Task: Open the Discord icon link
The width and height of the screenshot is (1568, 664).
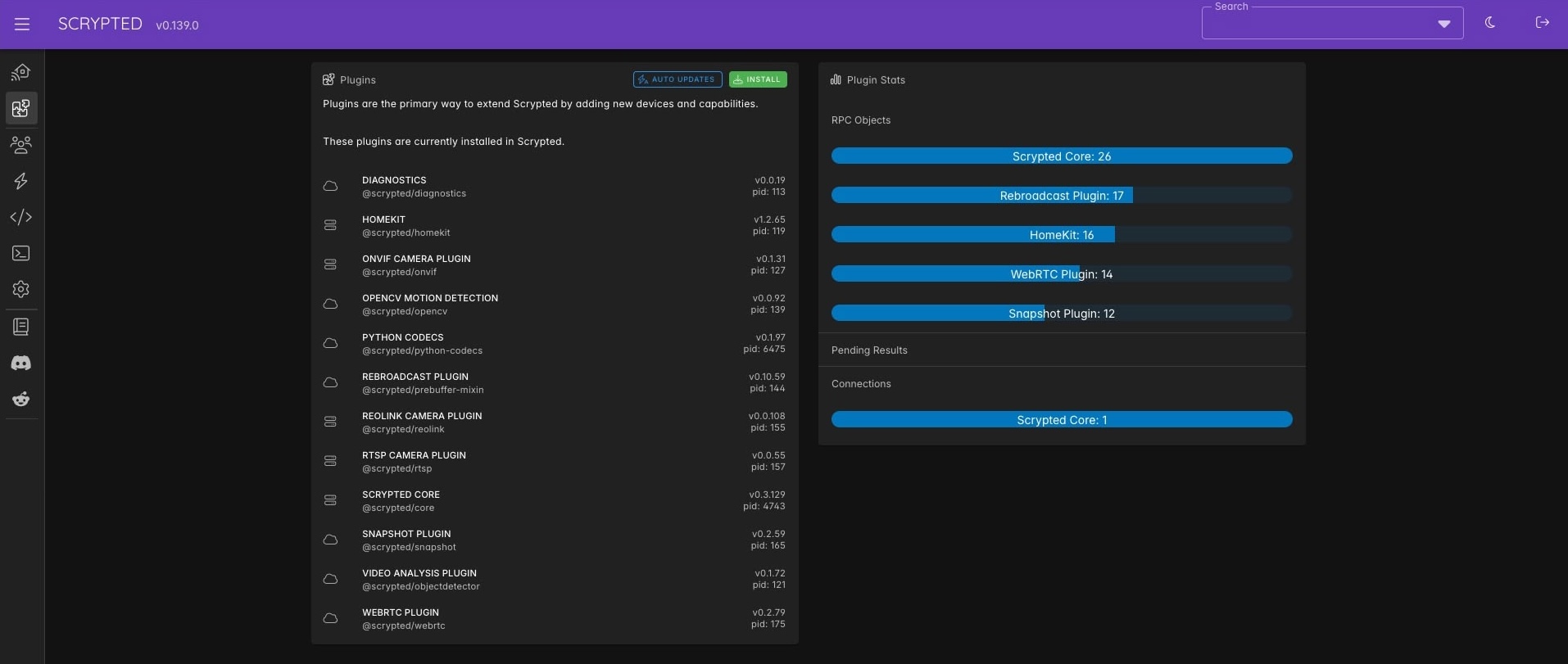Action: pos(21,363)
